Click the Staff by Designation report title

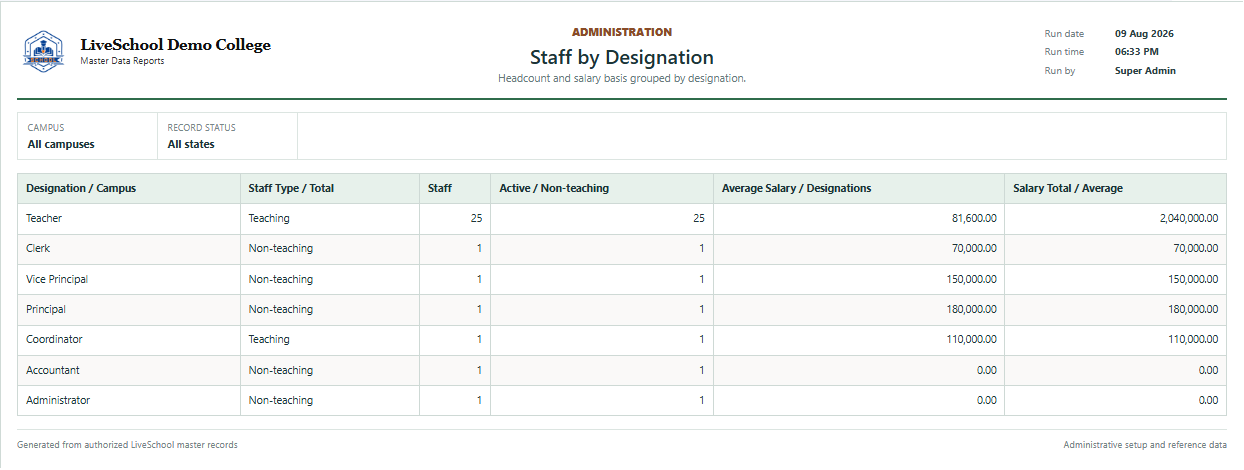[x=622, y=57]
